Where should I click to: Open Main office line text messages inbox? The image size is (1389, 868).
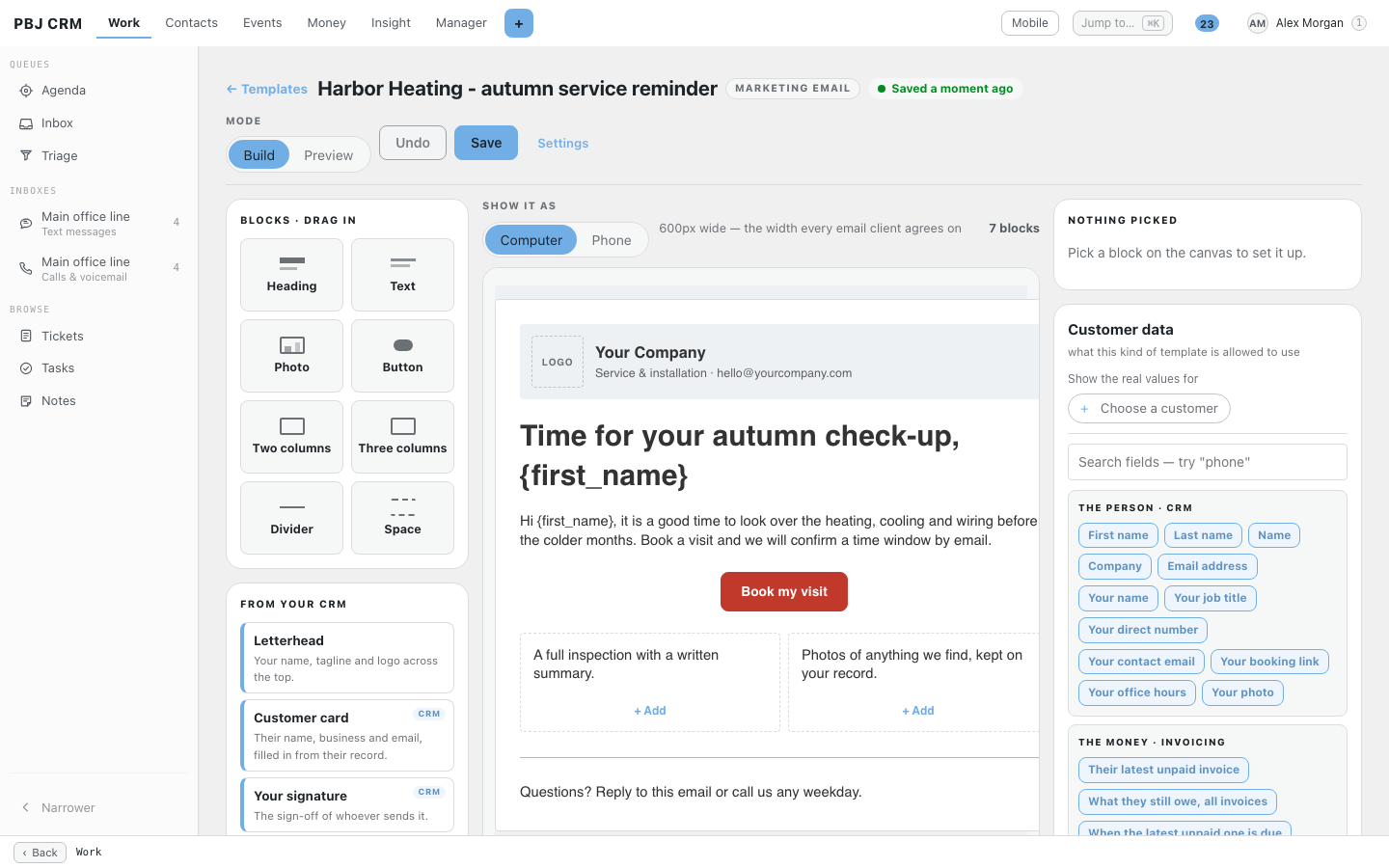coord(98,223)
